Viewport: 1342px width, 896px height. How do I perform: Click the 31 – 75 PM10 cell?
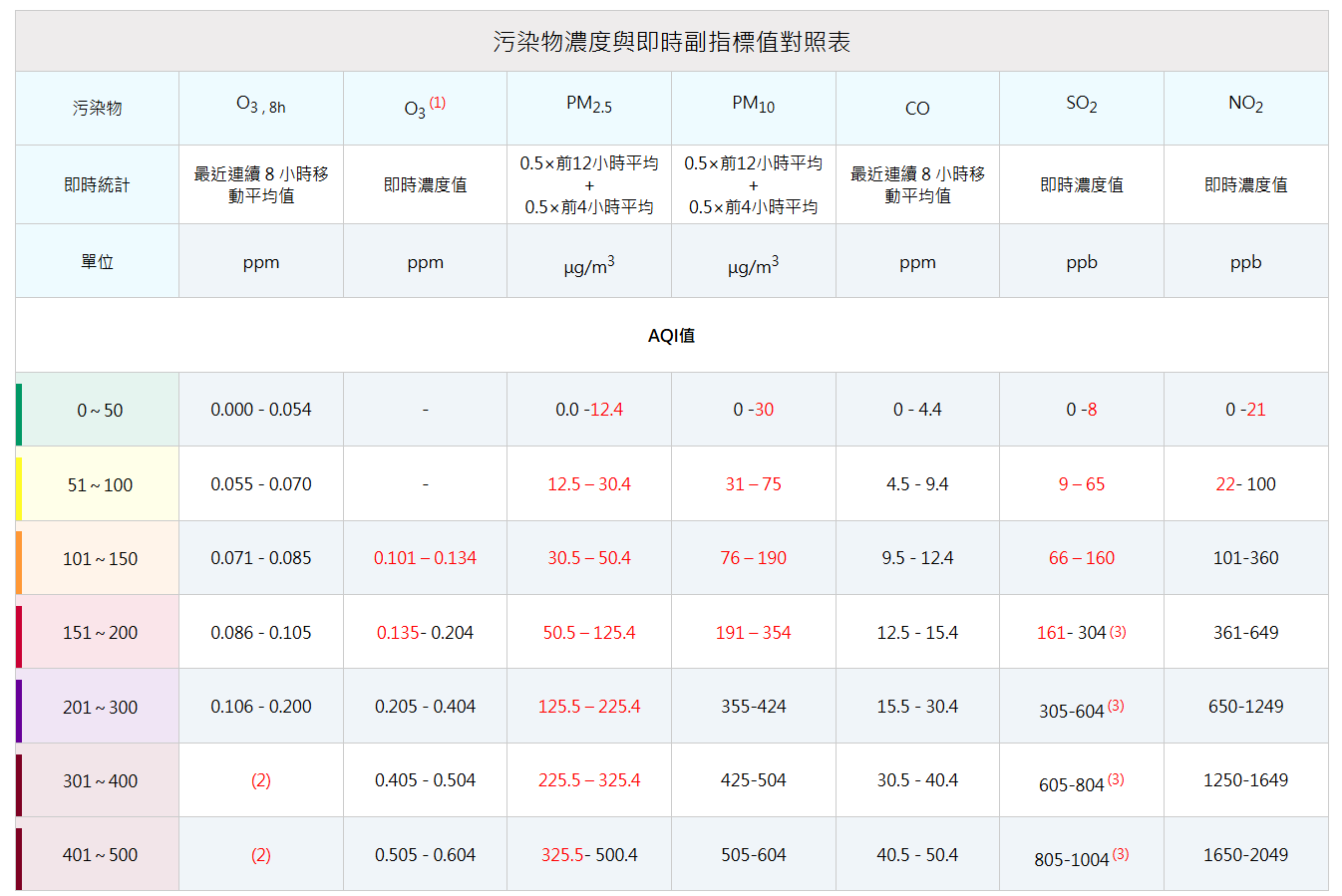pyautogui.click(x=753, y=483)
